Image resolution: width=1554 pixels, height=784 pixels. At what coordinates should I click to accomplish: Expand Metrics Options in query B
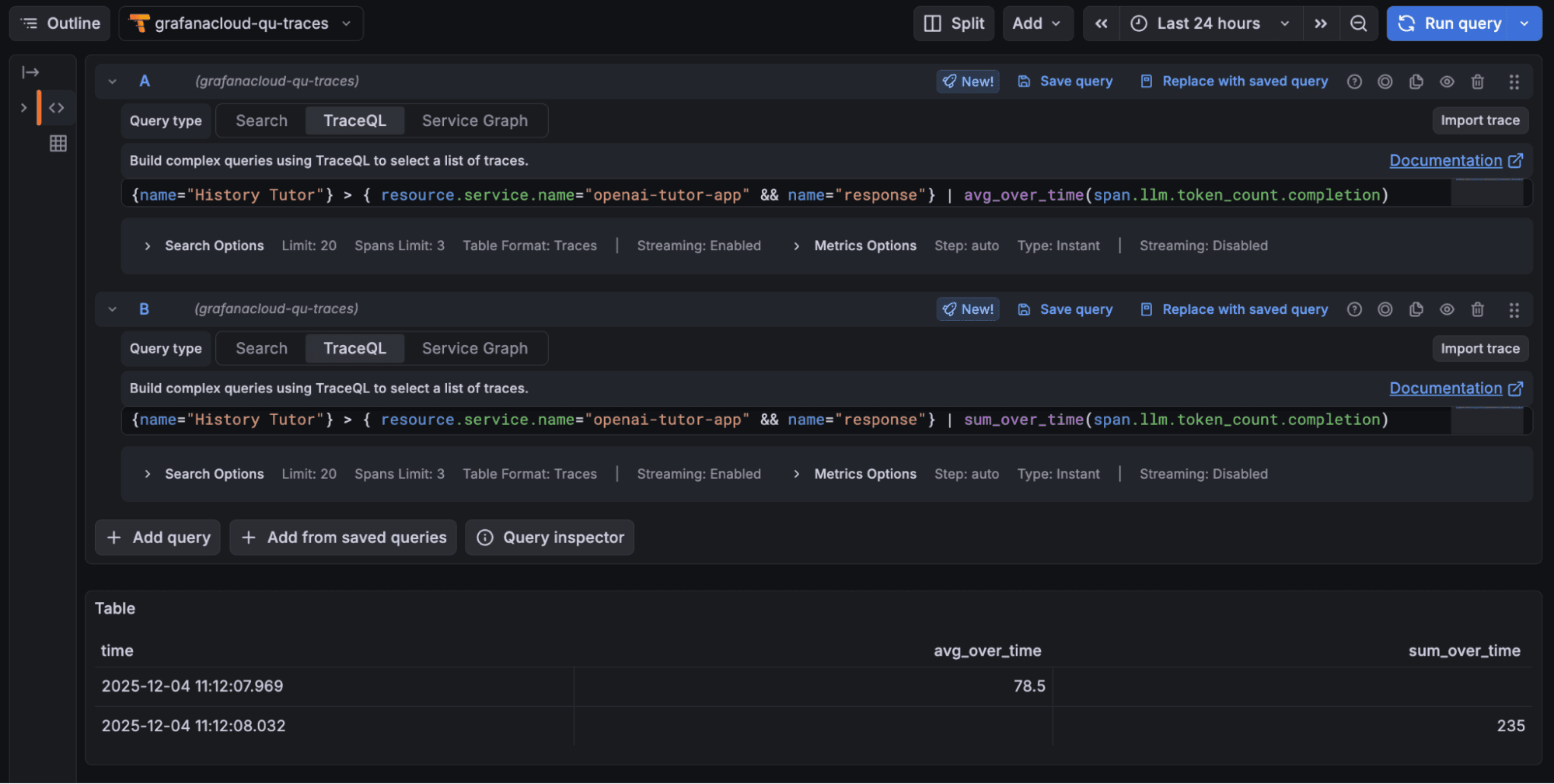[855, 474]
